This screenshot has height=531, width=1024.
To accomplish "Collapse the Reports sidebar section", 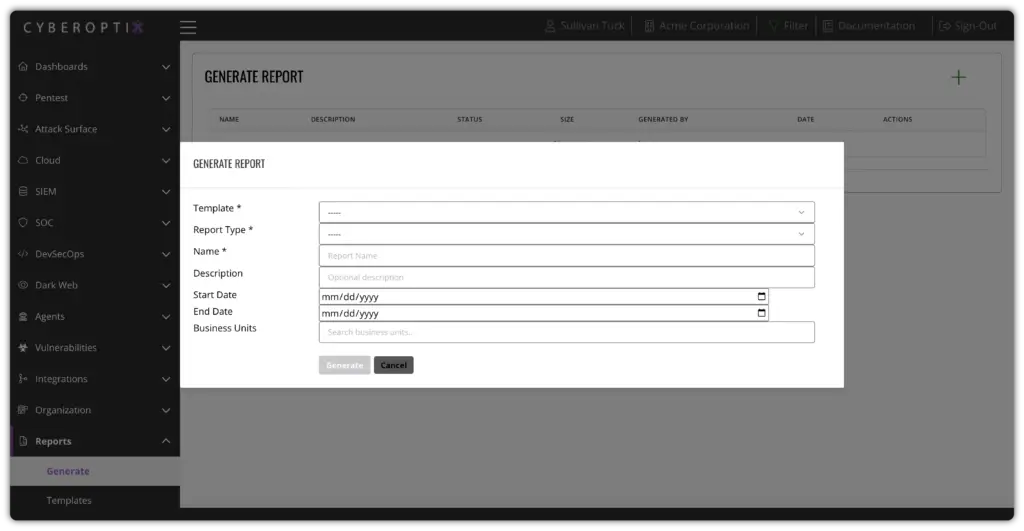I will [166, 441].
